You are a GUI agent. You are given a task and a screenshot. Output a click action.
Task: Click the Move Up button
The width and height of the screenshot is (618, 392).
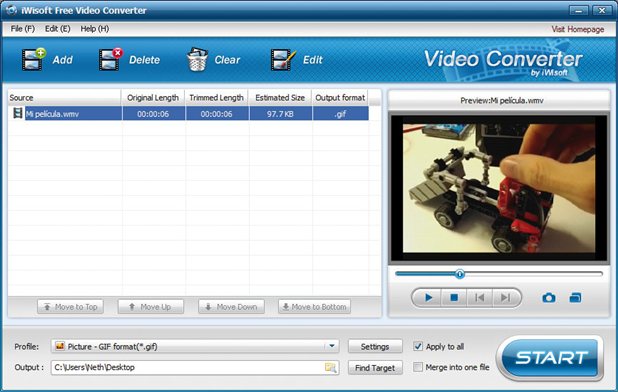pyautogui.click(x=151, y=307)
